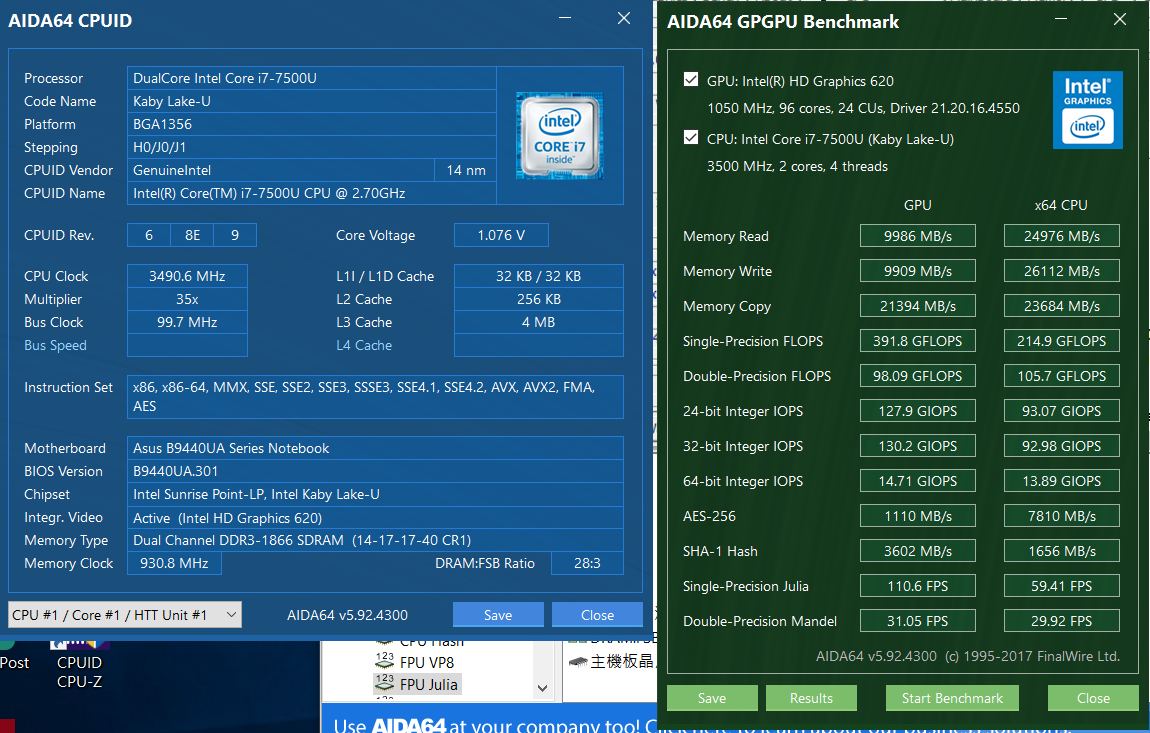The height and width of the screenshot is (733, 1150).
Task: Click the GPU SHA-1 Hash result '3602 MB/s'
Action: pos(918,551)
